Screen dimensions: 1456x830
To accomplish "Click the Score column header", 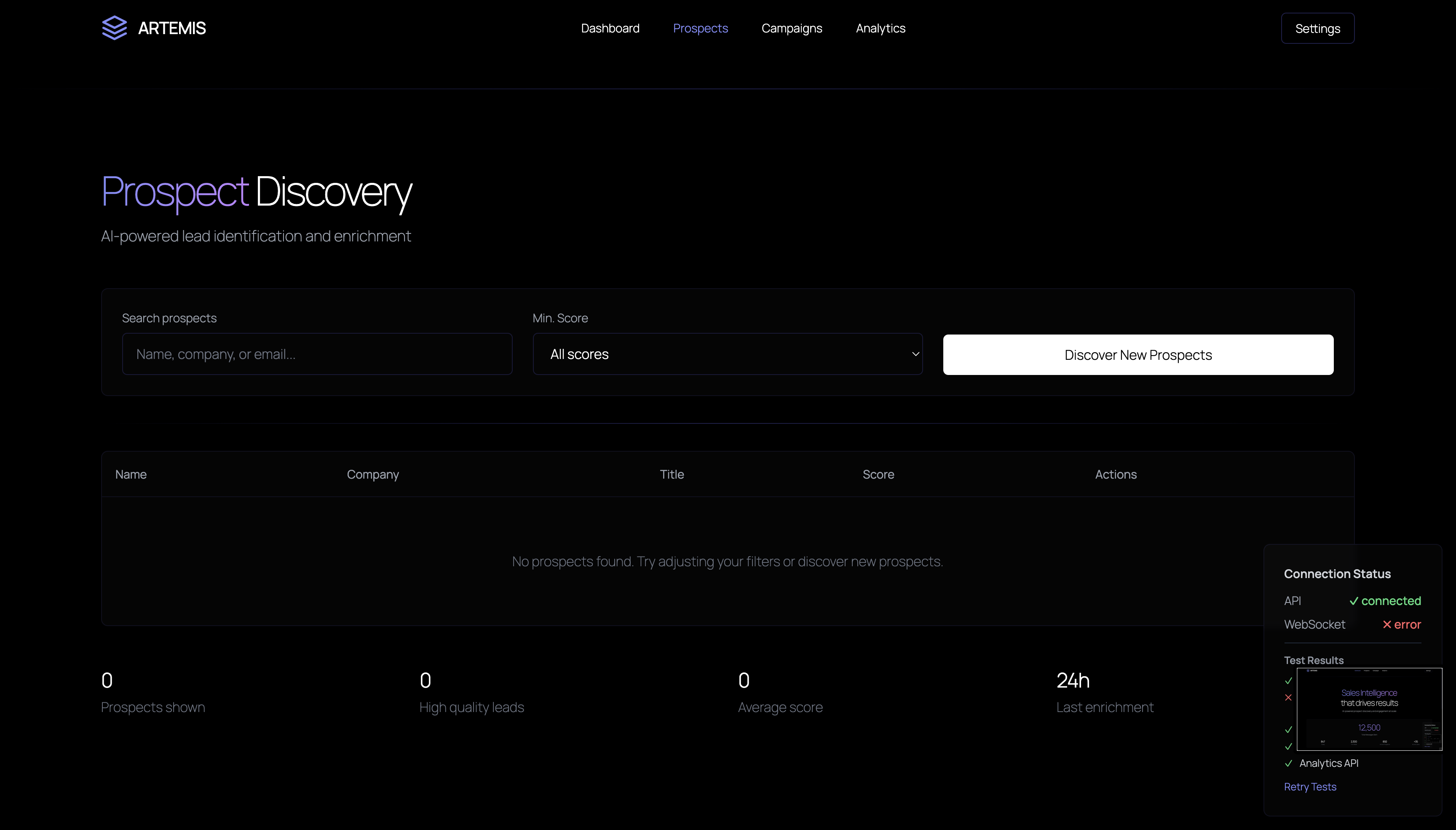I will [x=878, y=474].
